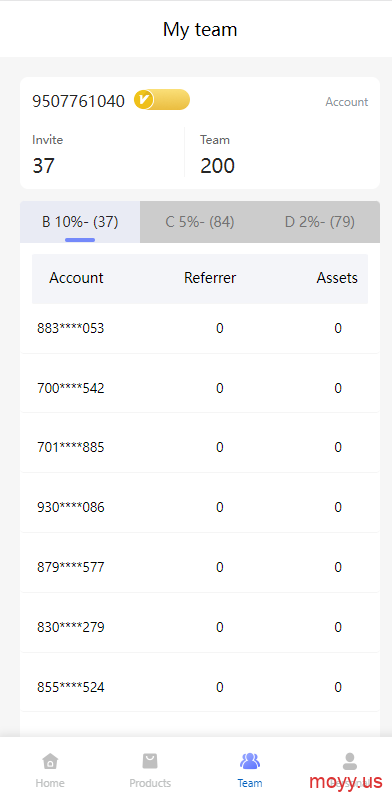Select row for account 700****542
Screen dimensions: 392x796
pyautogui.click(x=200, y=388)
